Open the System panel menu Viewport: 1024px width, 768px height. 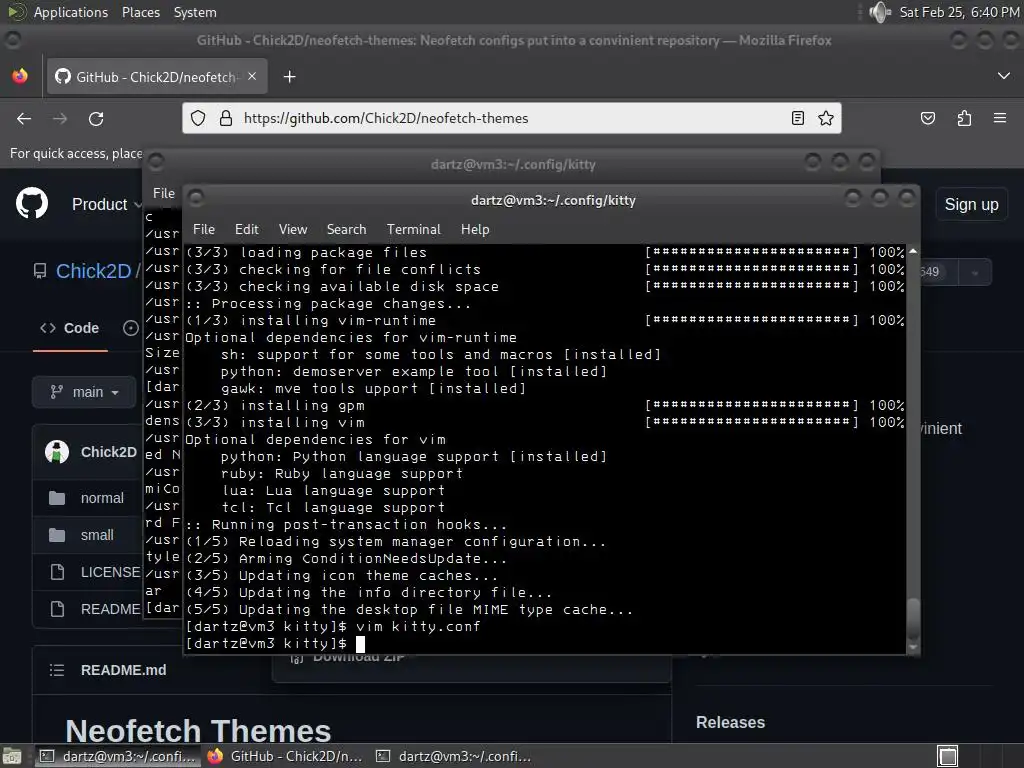tap(195, 12)
